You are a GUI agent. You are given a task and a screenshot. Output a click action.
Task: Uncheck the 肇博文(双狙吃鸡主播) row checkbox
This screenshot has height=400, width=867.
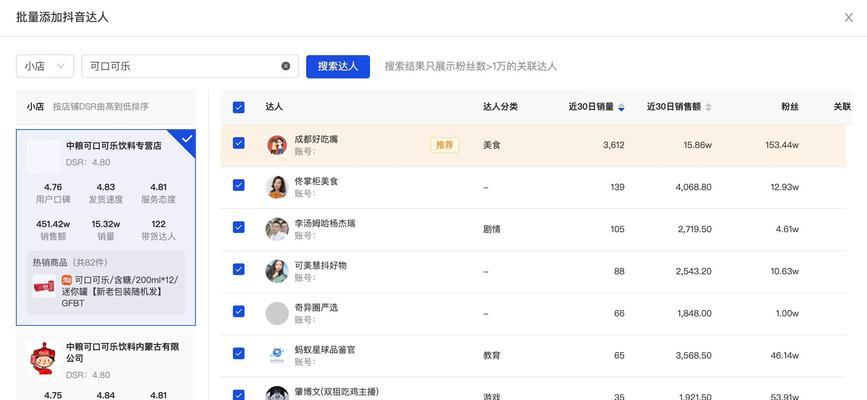tap(238, 395)
